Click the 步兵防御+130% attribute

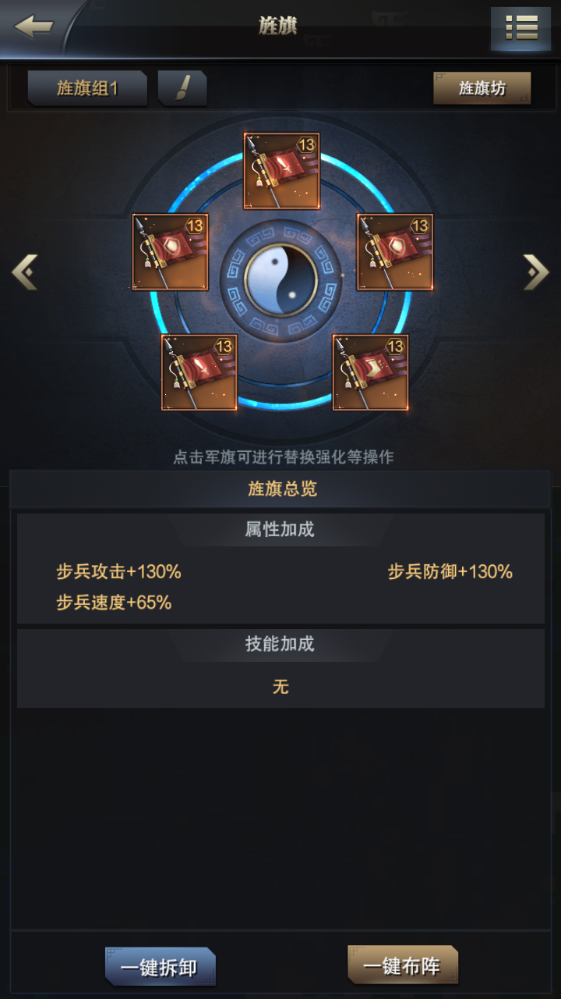pos(450,572)
